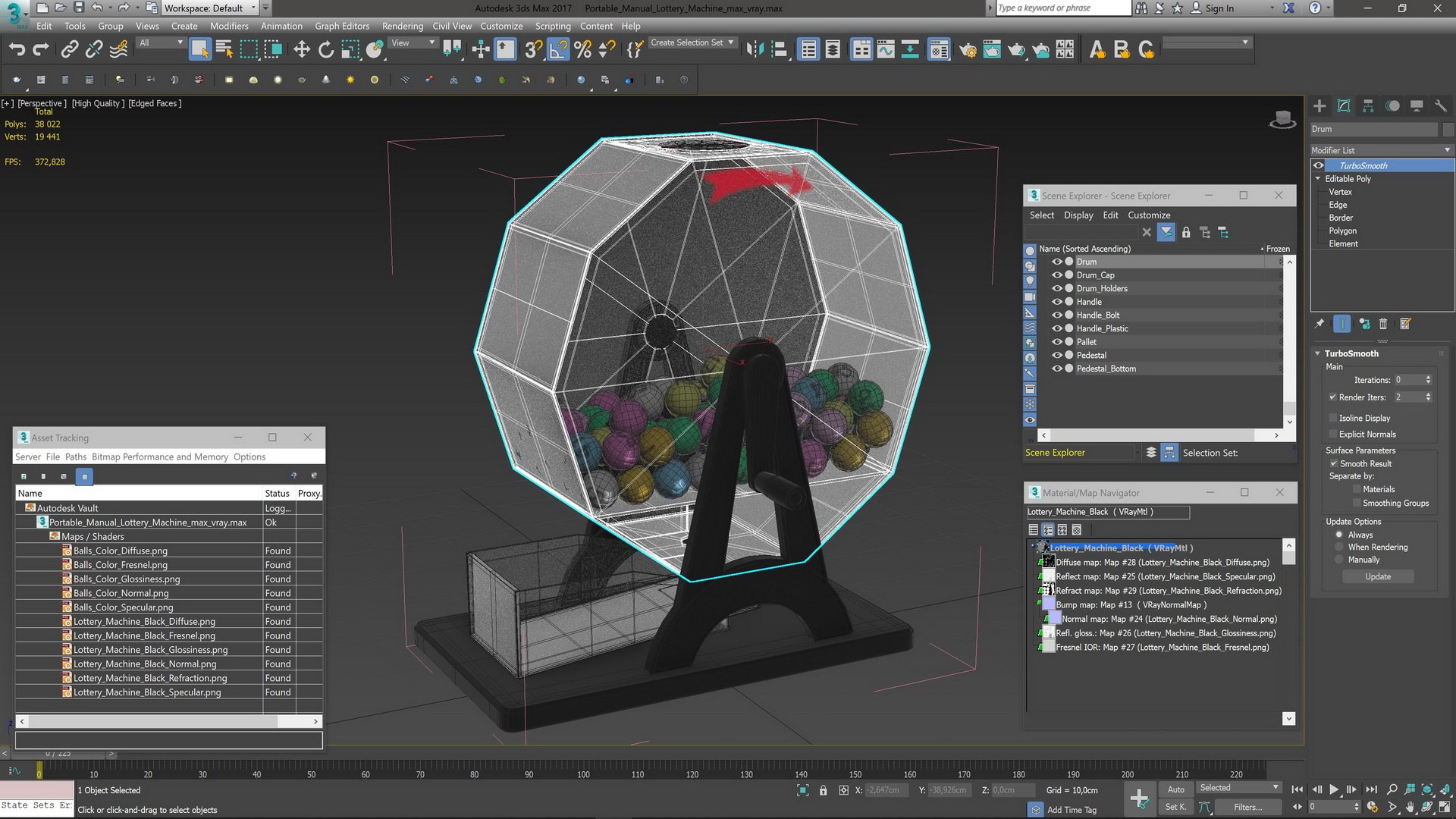Enable the Isoline Display checkbox
The height and width of the screenshot is (819, 1456).
(1333, 418)
